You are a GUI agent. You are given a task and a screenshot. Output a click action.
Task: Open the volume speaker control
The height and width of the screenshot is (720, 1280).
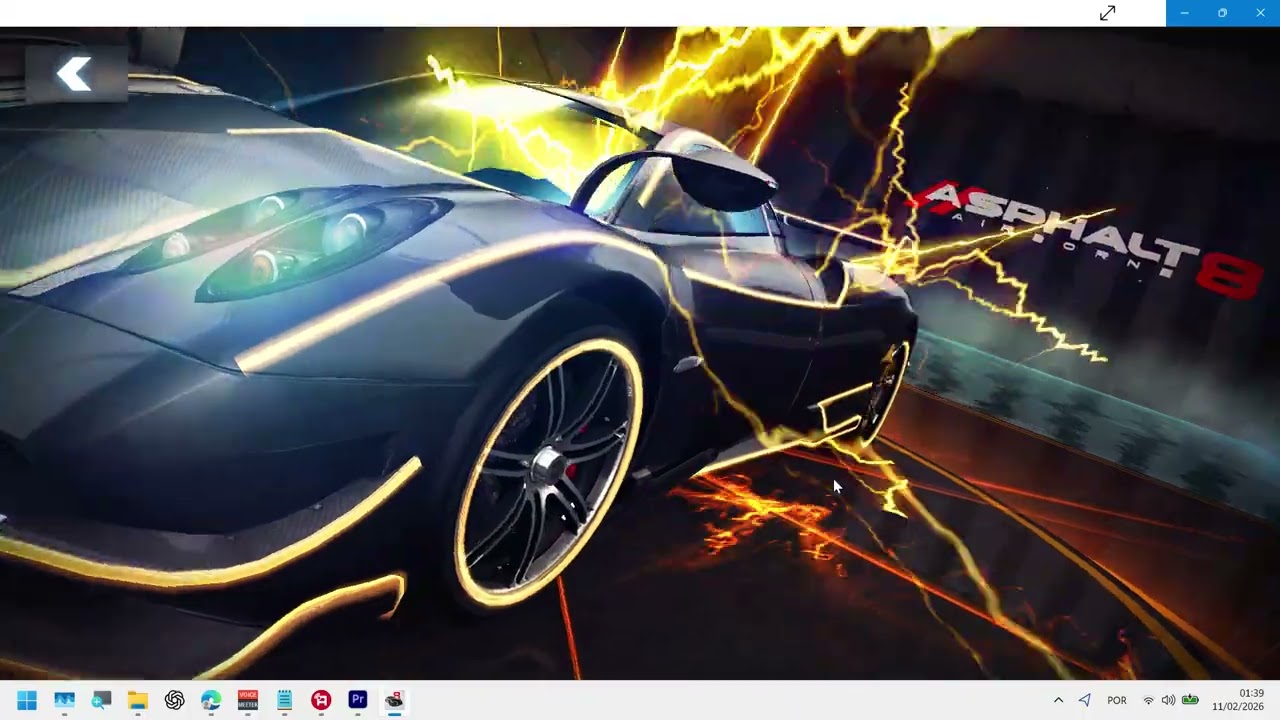(x=1168, y=701)
